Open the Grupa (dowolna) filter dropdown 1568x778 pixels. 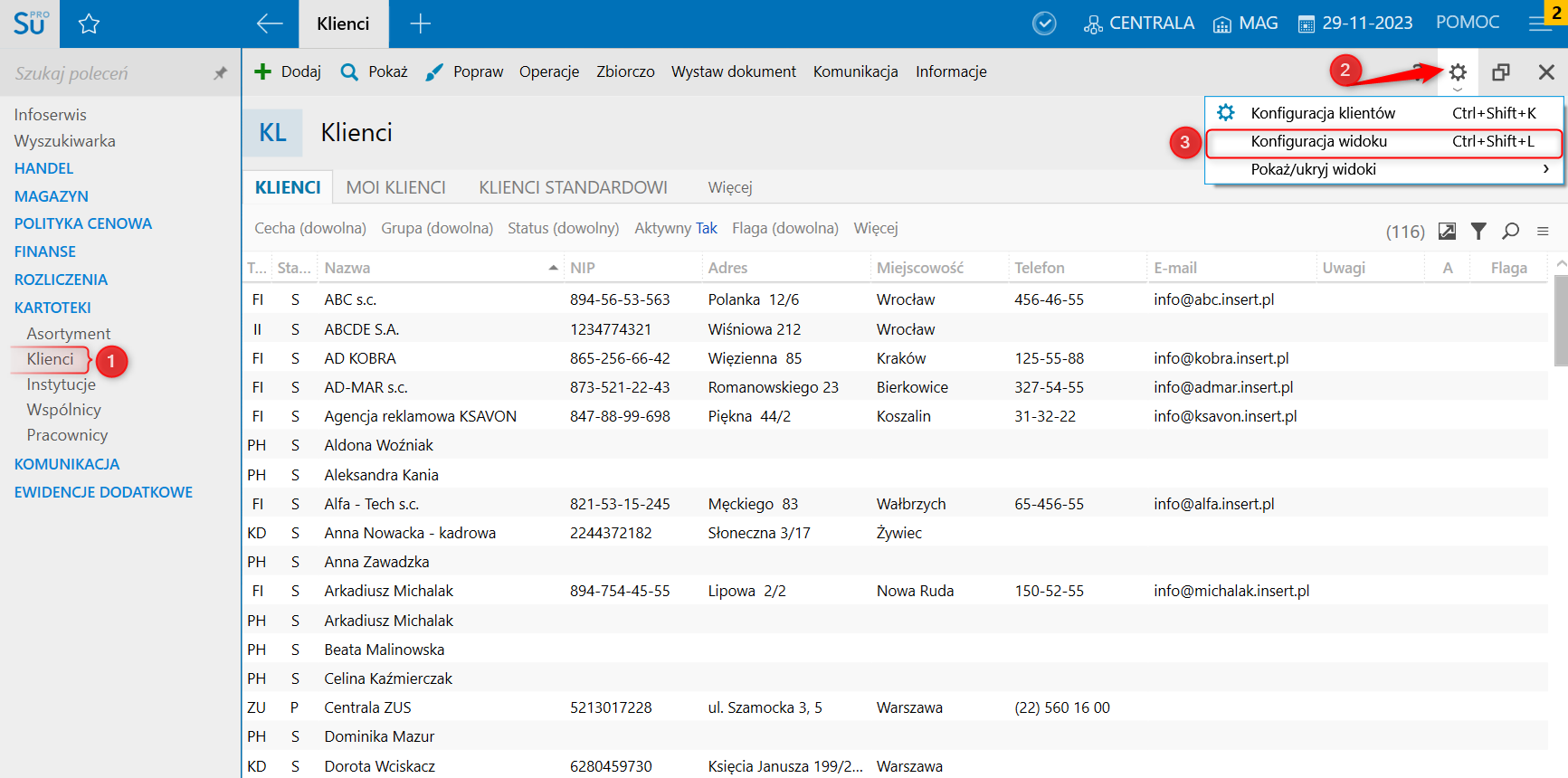click(x=436, y=228)
